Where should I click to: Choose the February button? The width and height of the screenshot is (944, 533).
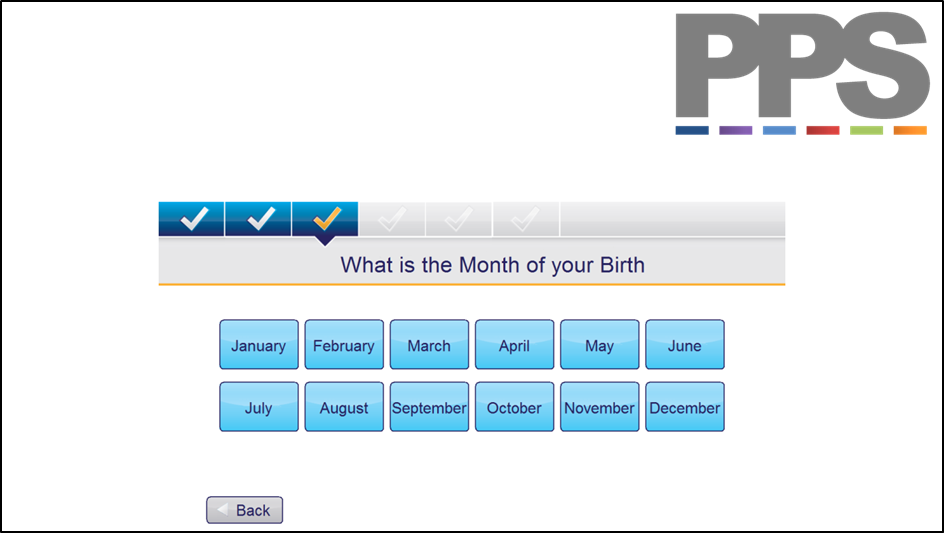point(344,344)
